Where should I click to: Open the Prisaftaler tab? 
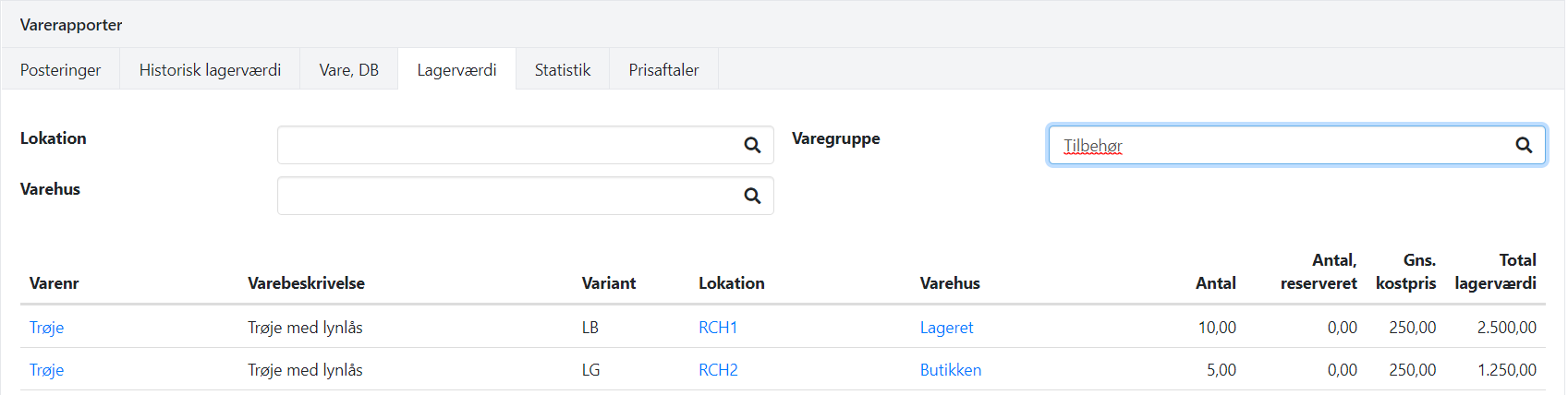pyautogui.click(x=663, y=70)
